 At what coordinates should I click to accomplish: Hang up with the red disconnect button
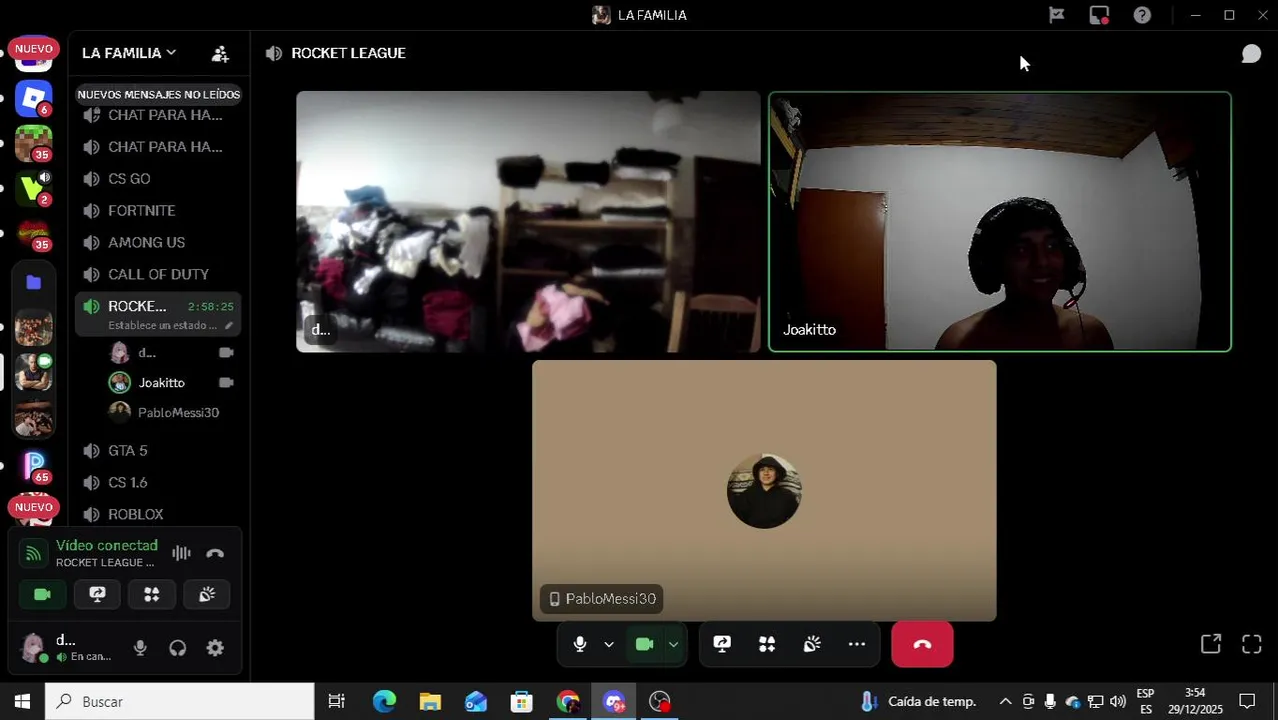922,644
